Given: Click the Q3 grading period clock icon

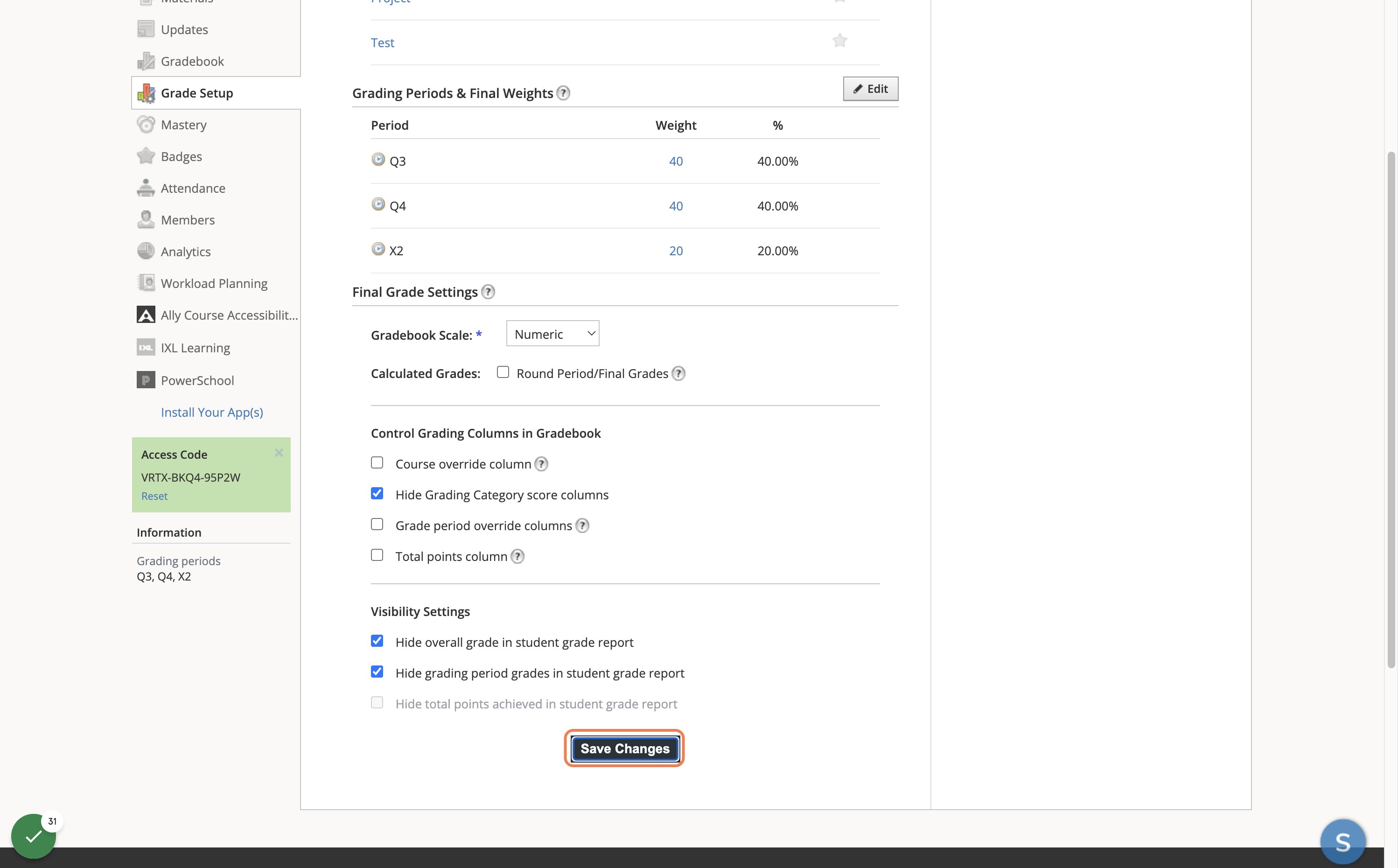Looking at the screenshot, I should click(x=378, y=159).
